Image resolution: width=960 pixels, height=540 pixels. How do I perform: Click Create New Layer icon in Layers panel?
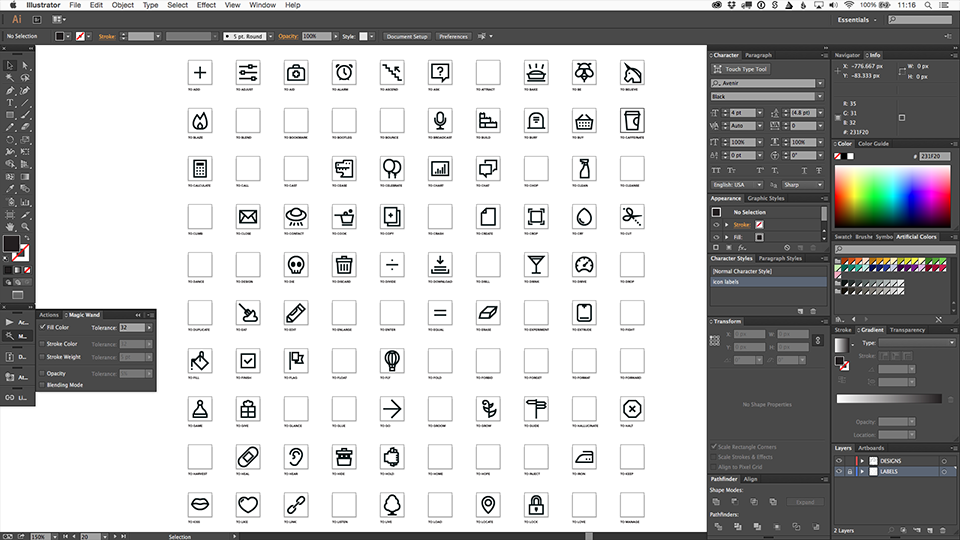930,530
